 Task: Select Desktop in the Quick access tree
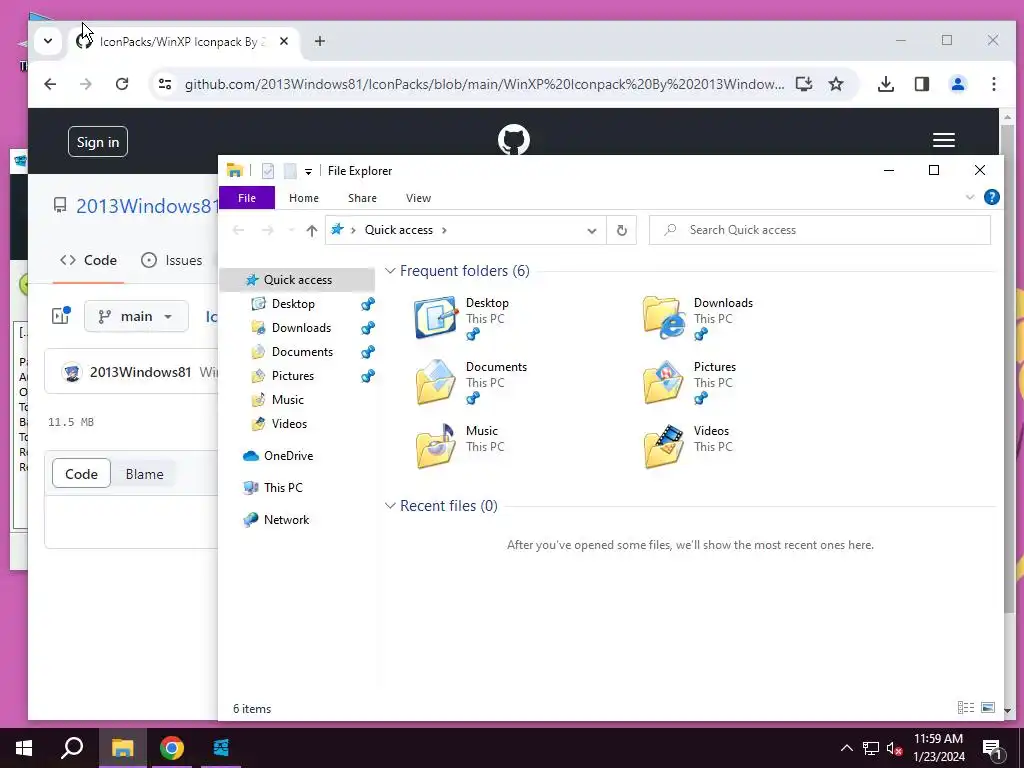coord(293,304)
